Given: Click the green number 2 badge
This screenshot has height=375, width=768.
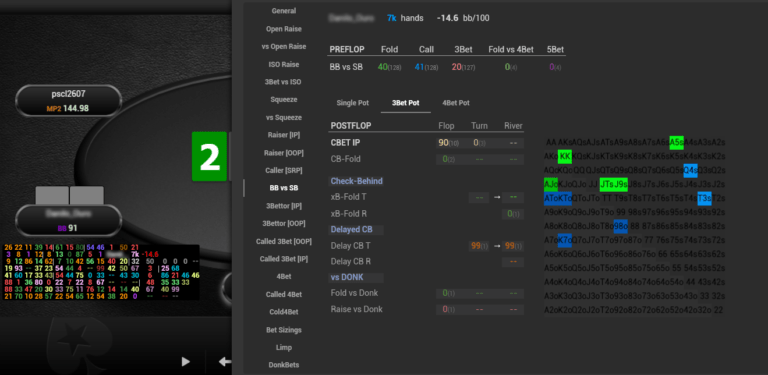Looking at the screenshot, I should (x=210, y=156).
